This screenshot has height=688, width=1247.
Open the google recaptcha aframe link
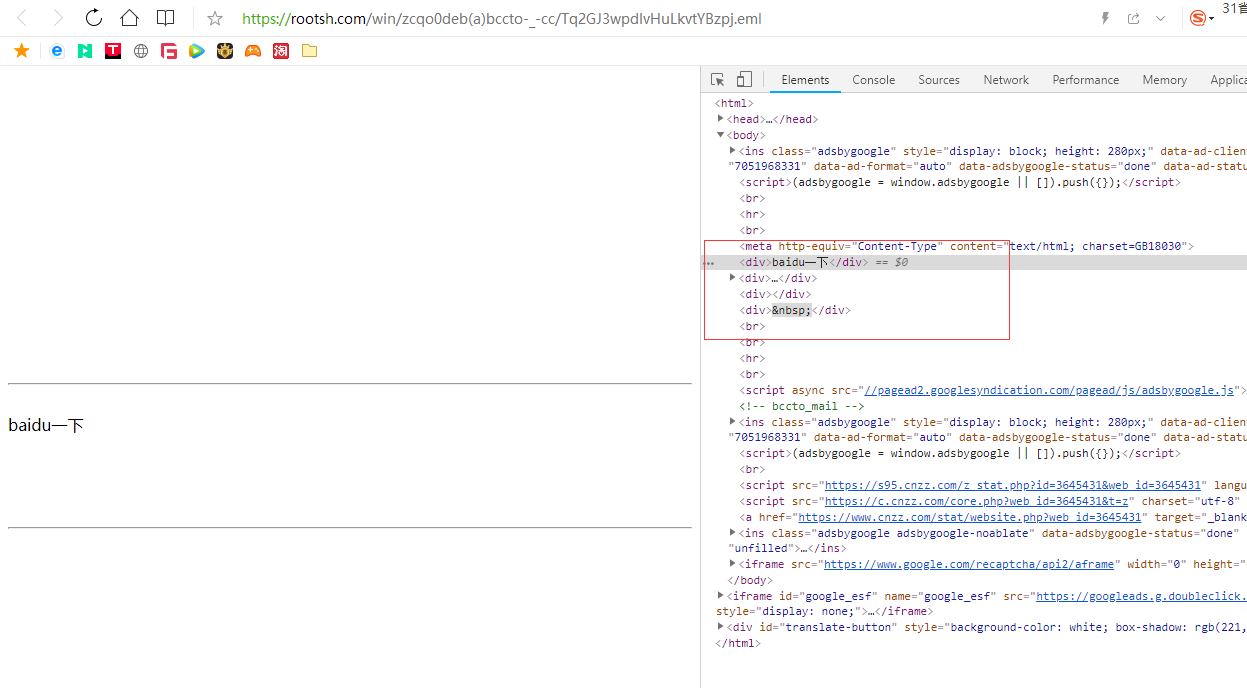click(x=969, y=564)
